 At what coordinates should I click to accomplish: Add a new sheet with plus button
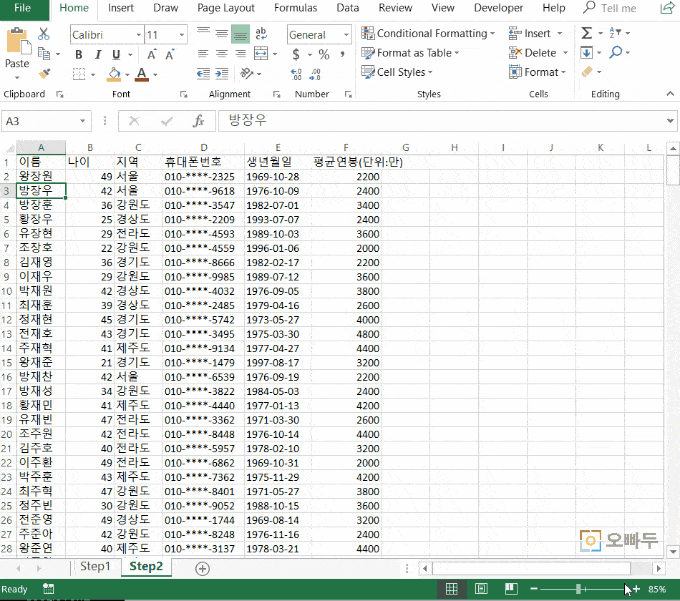(x=203, y=568)
